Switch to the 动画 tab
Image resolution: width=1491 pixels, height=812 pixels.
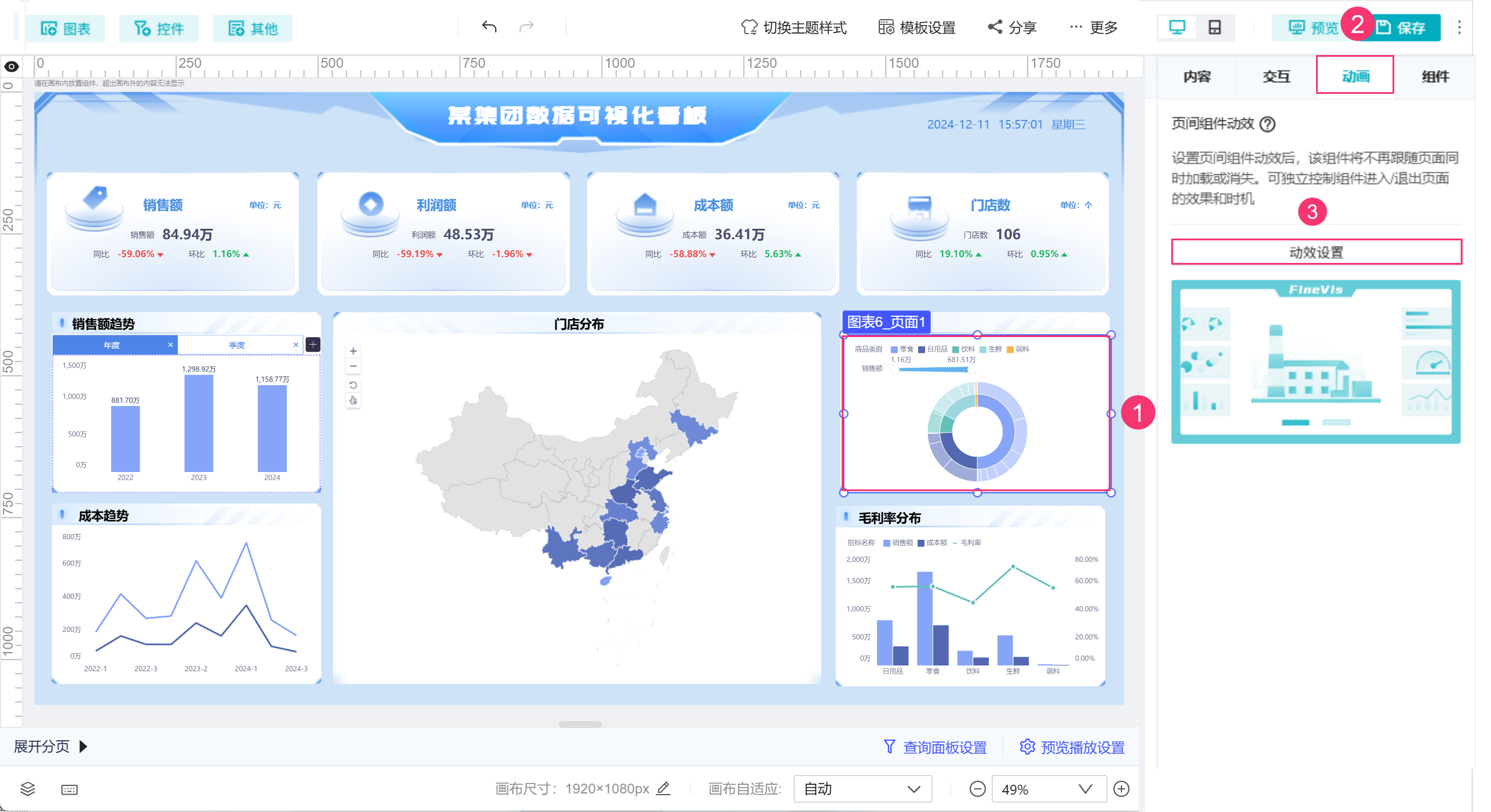pos(1355,75)
